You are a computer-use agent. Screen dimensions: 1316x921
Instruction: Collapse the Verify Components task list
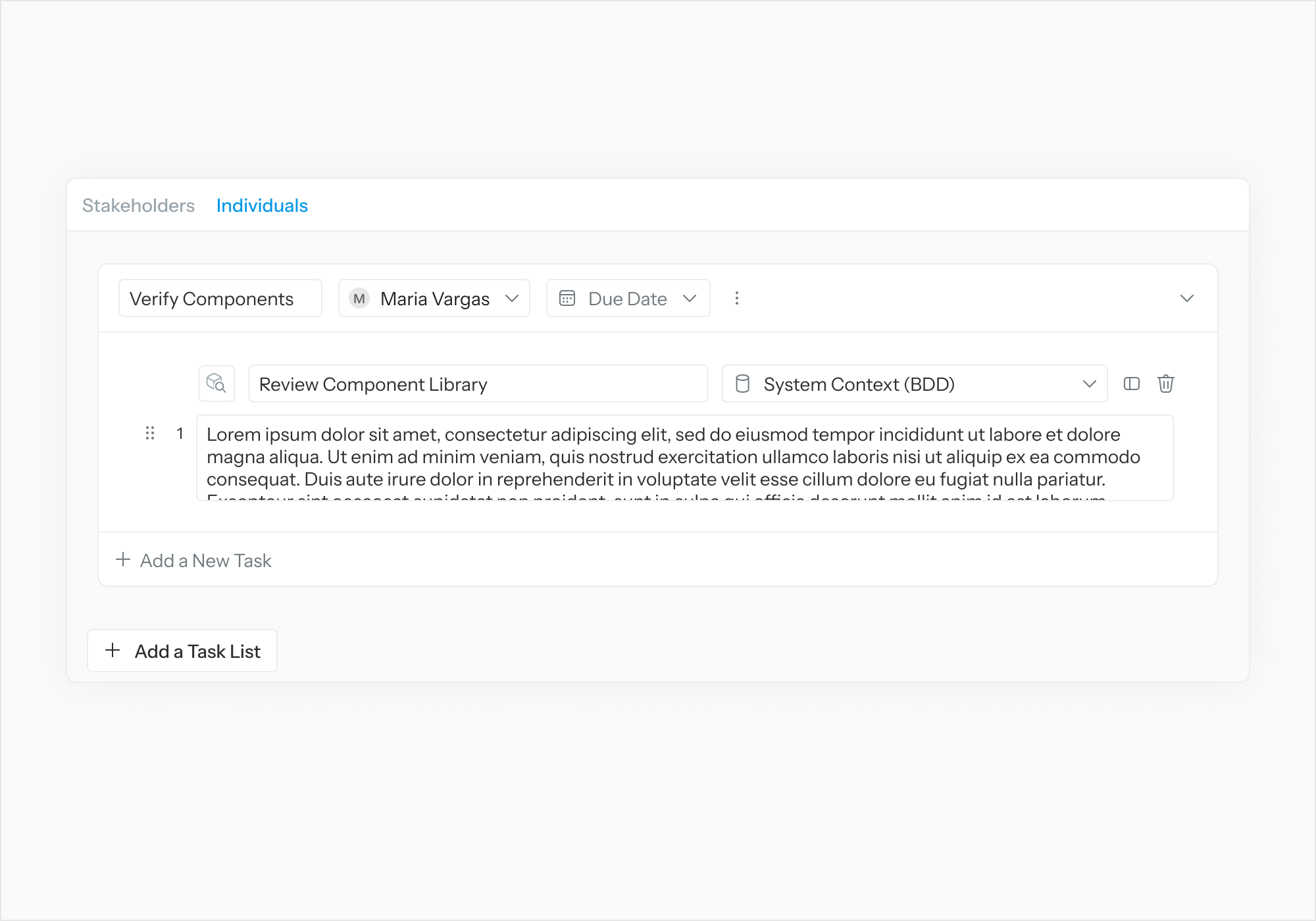(x=1186, y=299)
